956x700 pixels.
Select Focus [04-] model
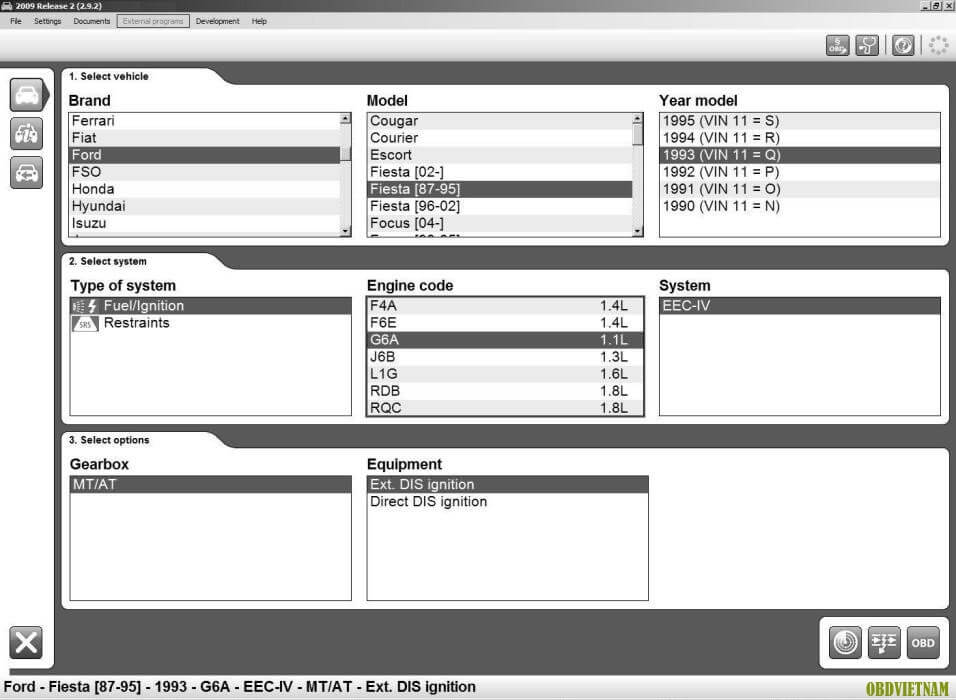tap(500, 223)
